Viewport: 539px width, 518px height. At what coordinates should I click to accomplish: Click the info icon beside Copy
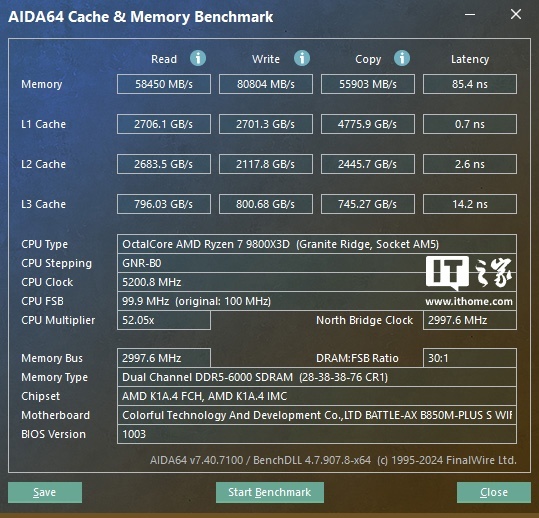[x=402, y=58]
